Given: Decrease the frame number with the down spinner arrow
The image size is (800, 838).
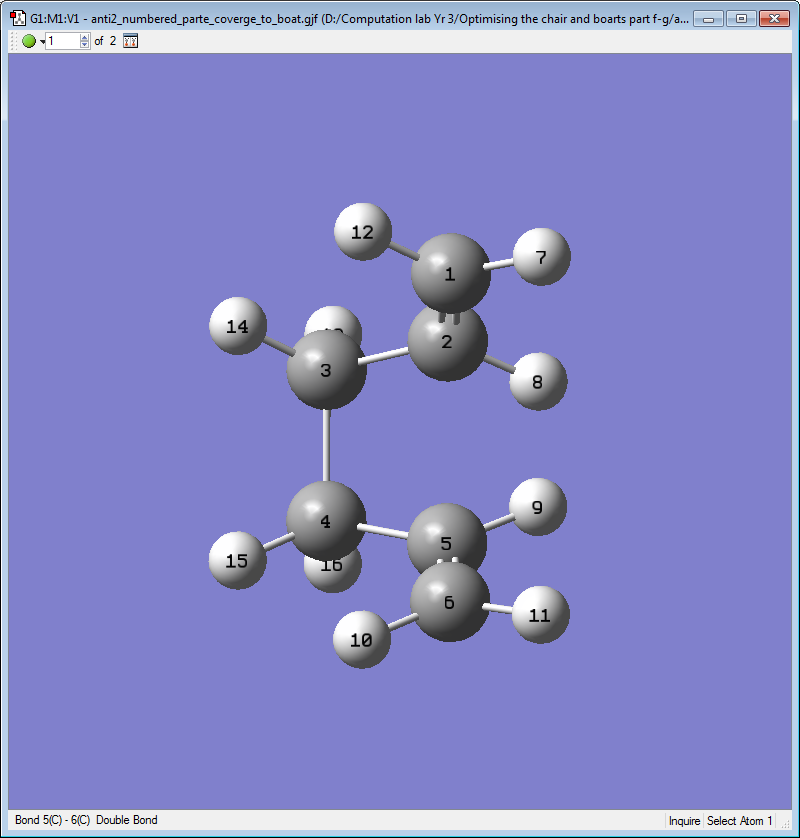Looking at the screenshot, I should click(84, 45).
